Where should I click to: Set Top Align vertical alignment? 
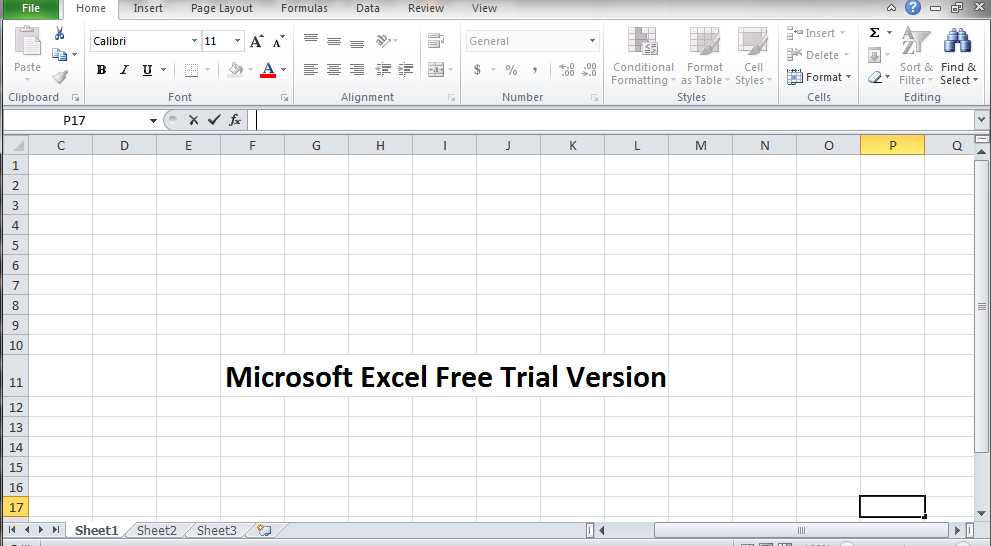point(310,41)
